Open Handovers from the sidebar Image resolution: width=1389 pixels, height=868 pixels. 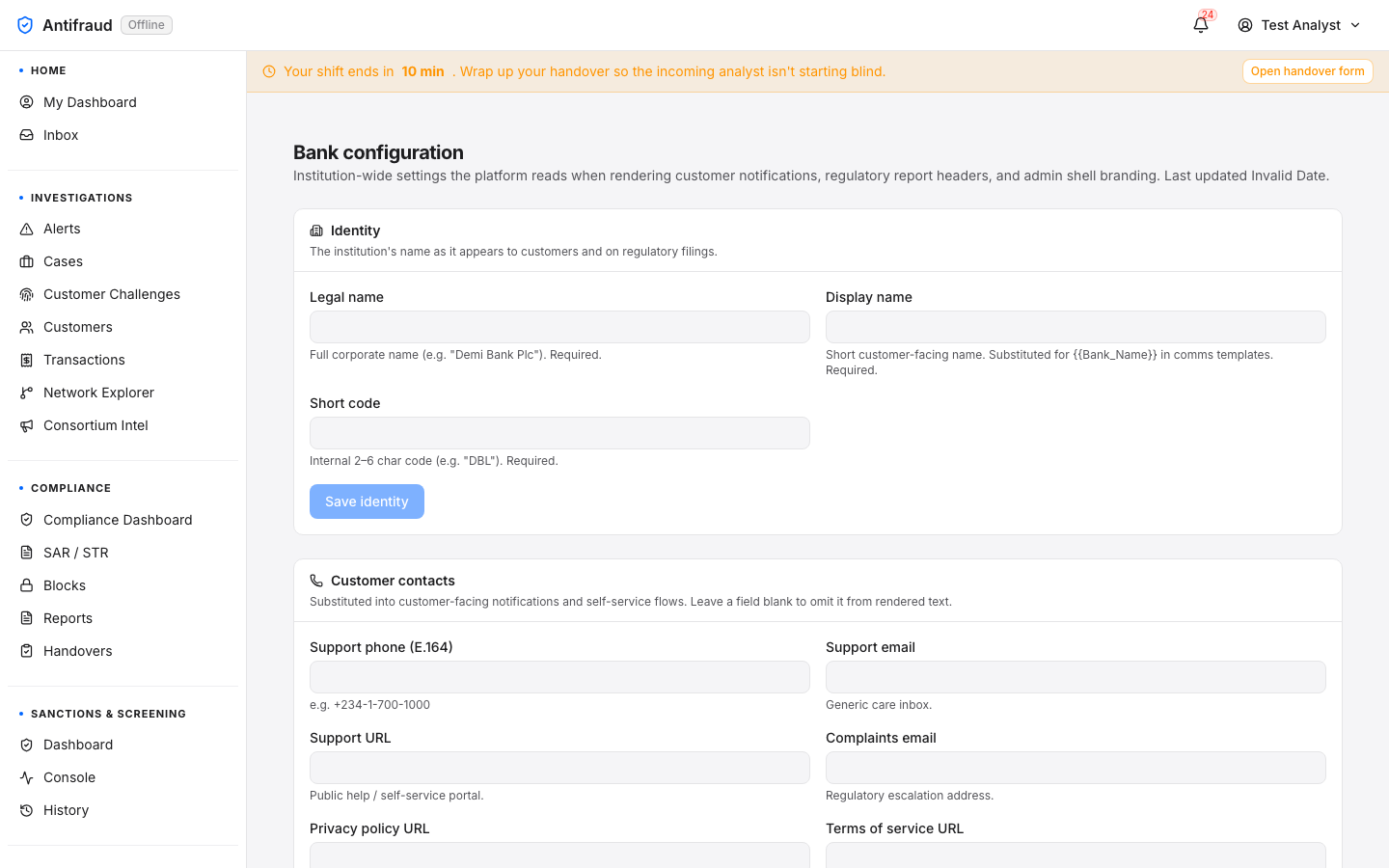coord(123,651)
